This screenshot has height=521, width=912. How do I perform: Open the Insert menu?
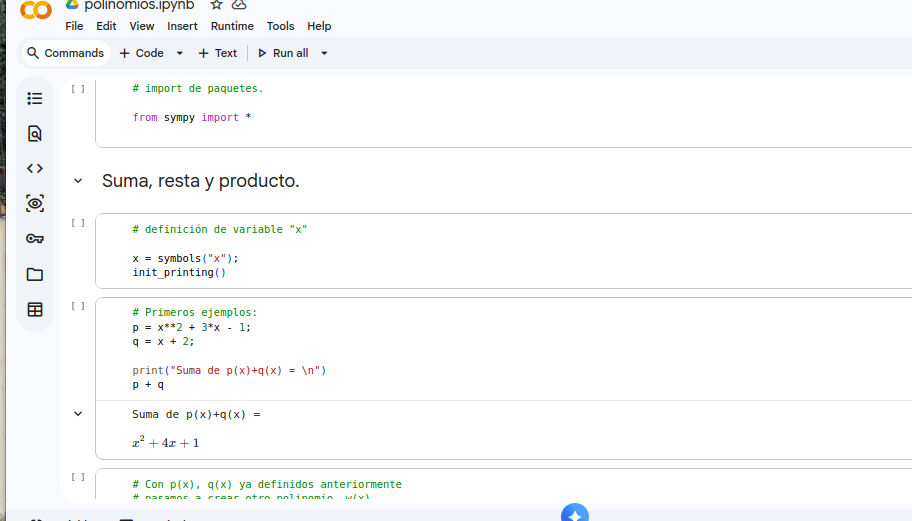coord(182,26)
